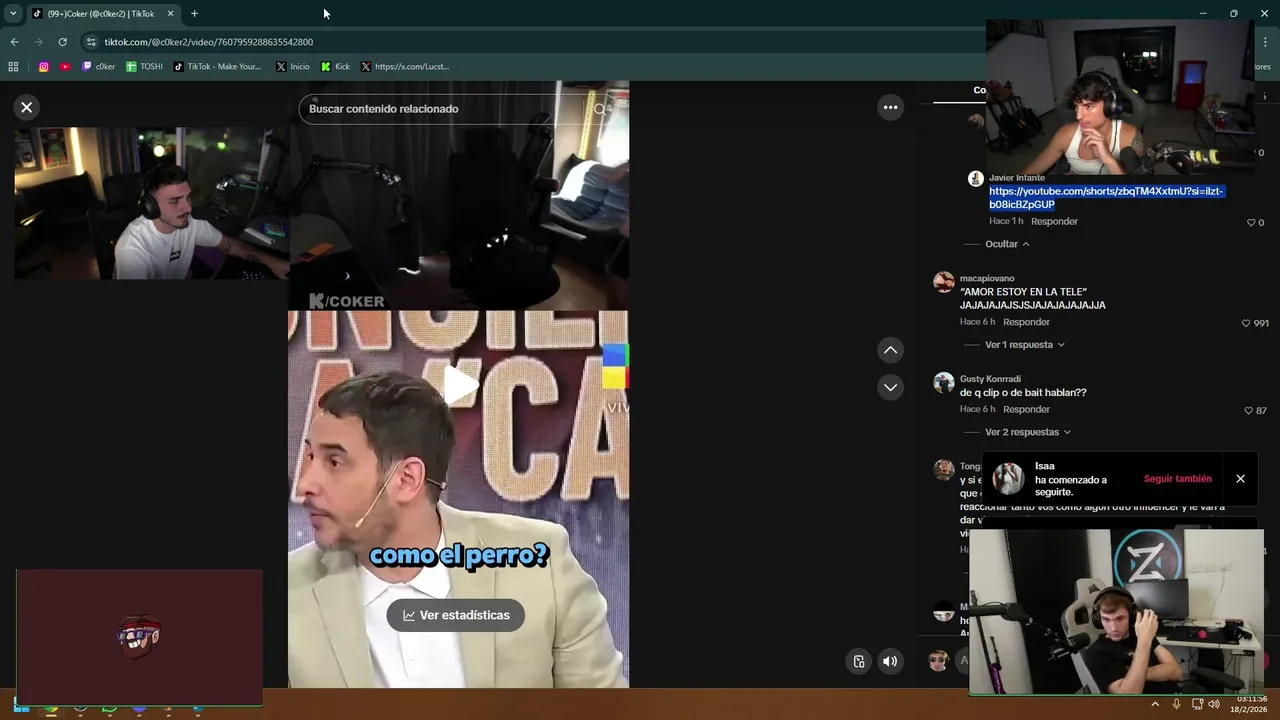Close the TikTok video viewer
Viewport: 1280px width, 720px height.
27,107
